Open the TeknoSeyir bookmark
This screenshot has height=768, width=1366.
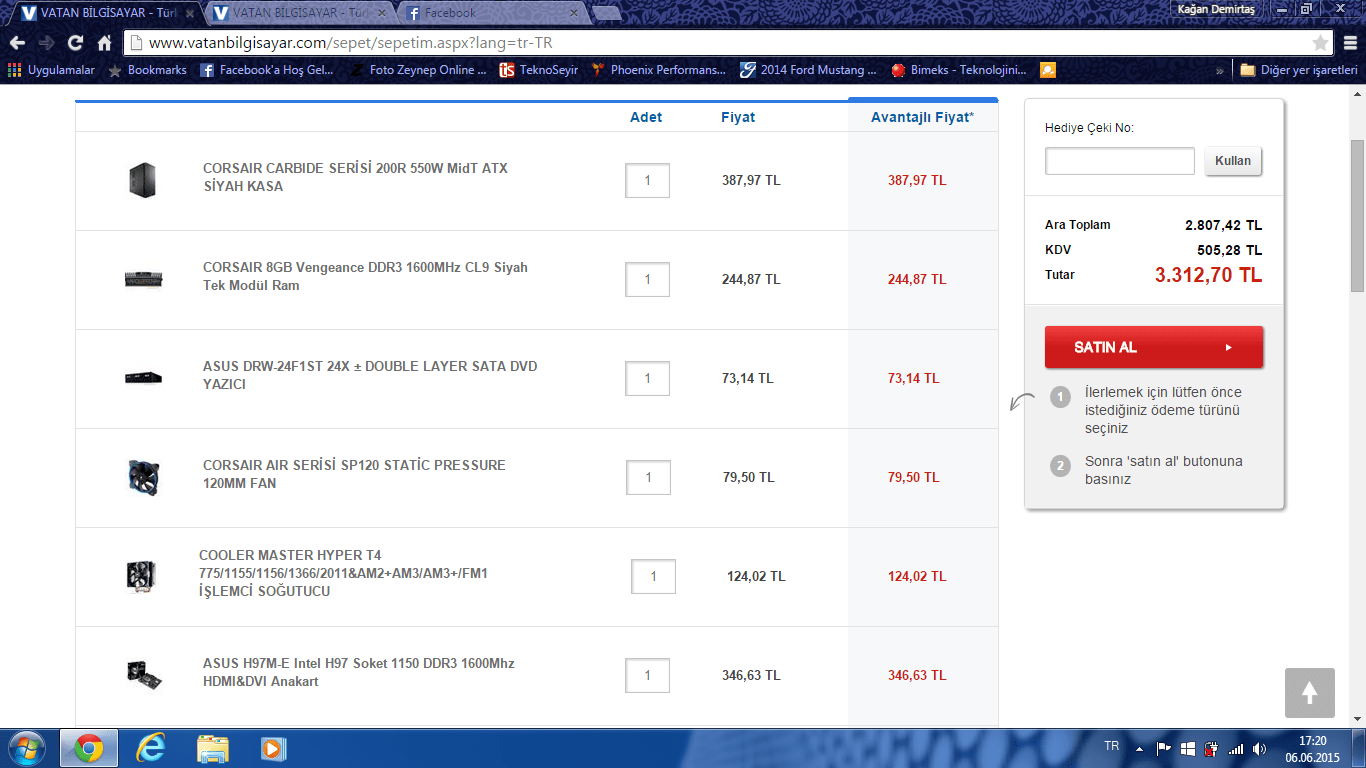click(538, 70)
